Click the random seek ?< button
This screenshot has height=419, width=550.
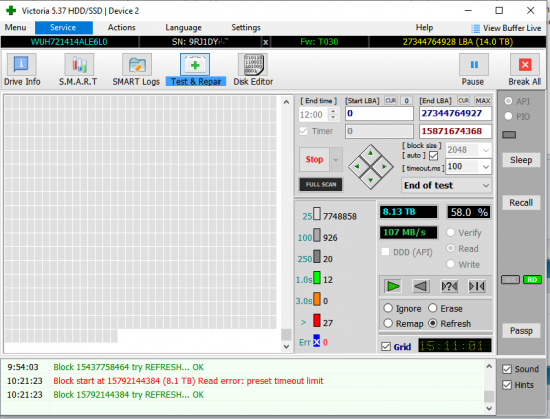449,286
